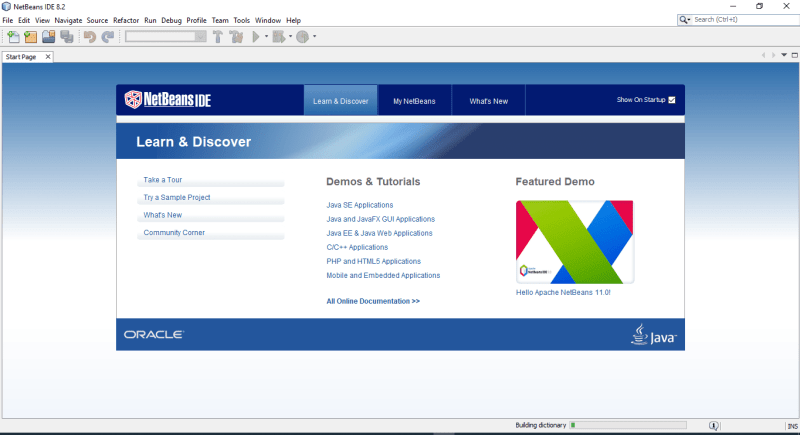Click What's New in the left list
Screen dimensions: 800x435
tap(162, 215)
